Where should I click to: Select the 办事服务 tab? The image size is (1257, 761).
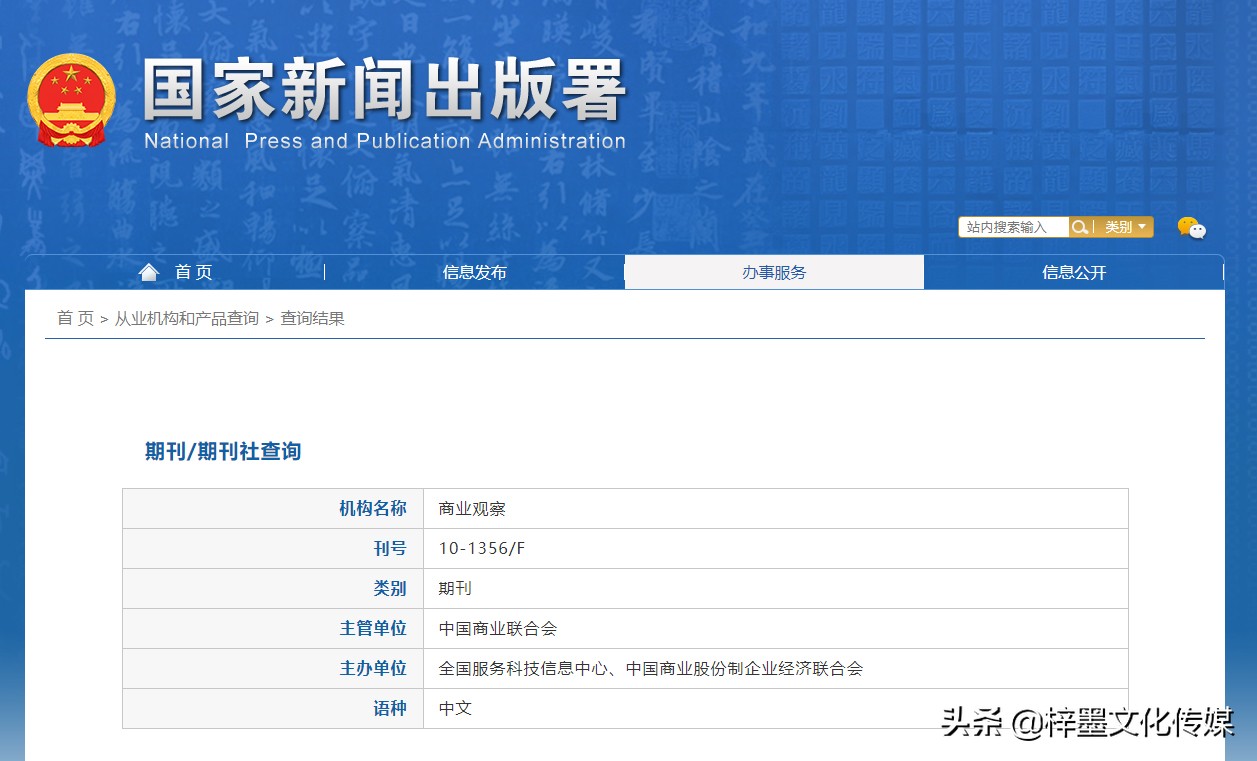tap(774, 271)
